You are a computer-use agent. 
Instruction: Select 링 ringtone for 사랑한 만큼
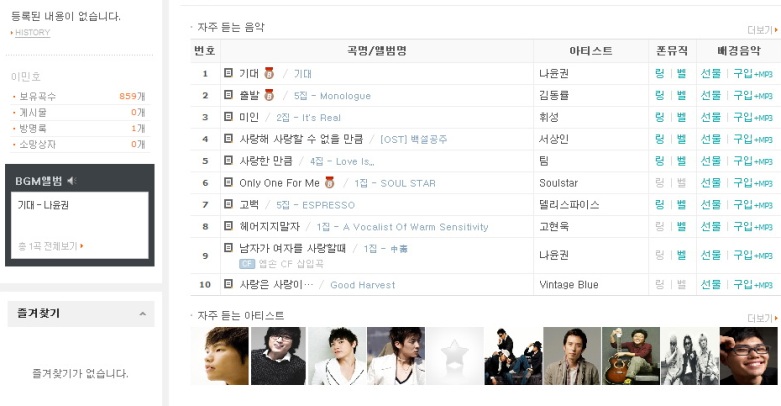[659, 161]
